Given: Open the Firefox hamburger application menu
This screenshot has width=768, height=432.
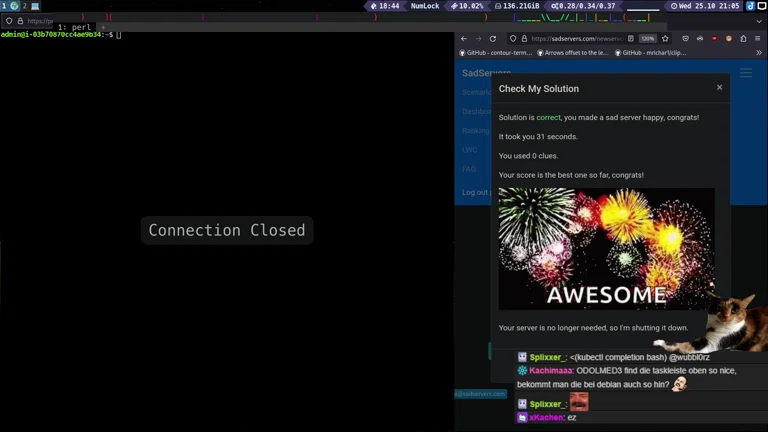Looking at the screenshot, I should click(758, 39).
